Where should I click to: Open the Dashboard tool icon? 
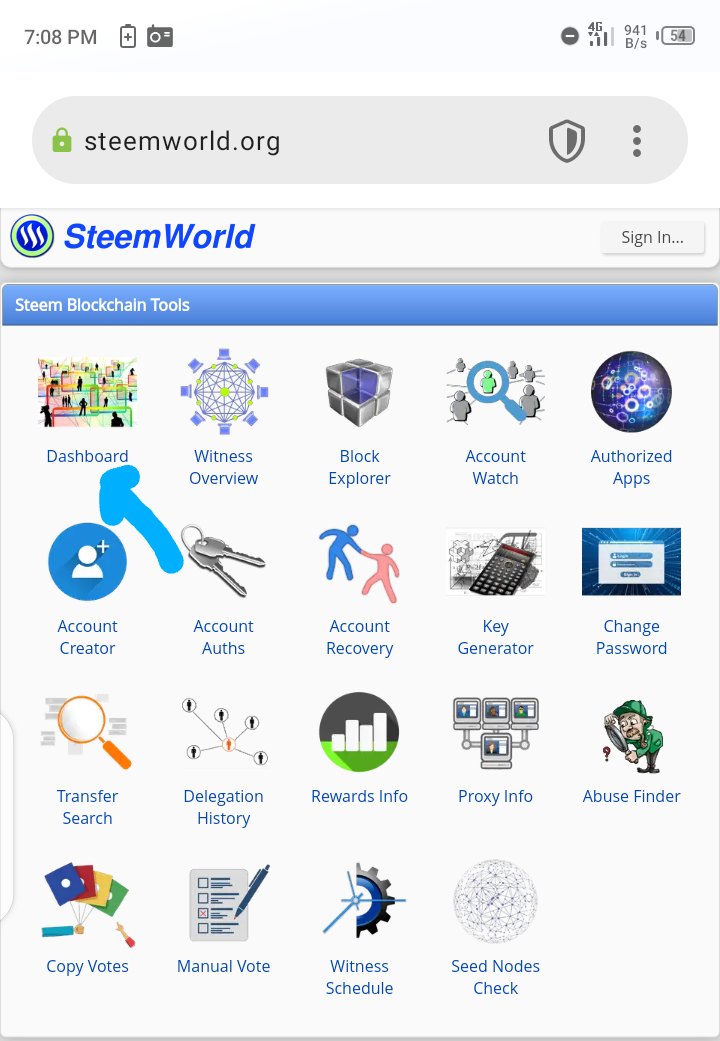pyautogui.click(x=87, y=392)
